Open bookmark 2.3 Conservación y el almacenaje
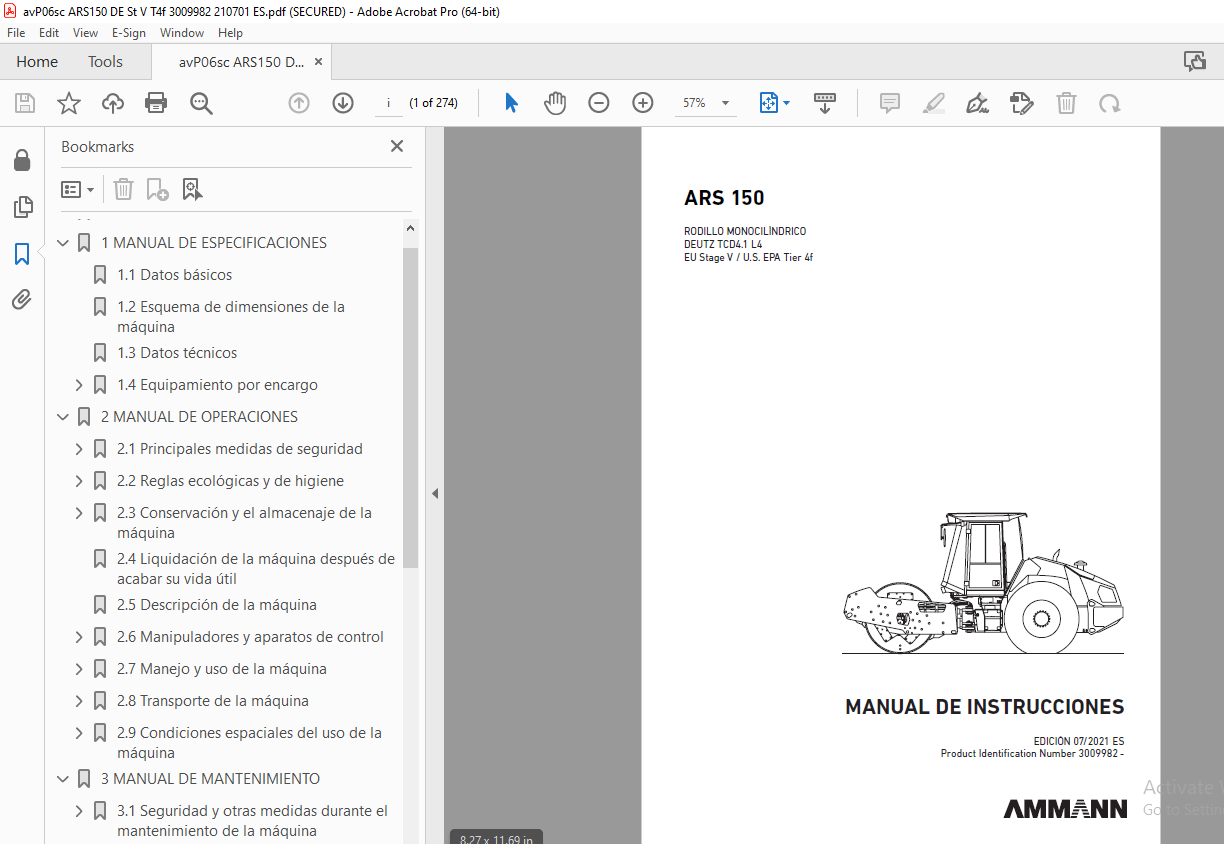 point(244,523)
